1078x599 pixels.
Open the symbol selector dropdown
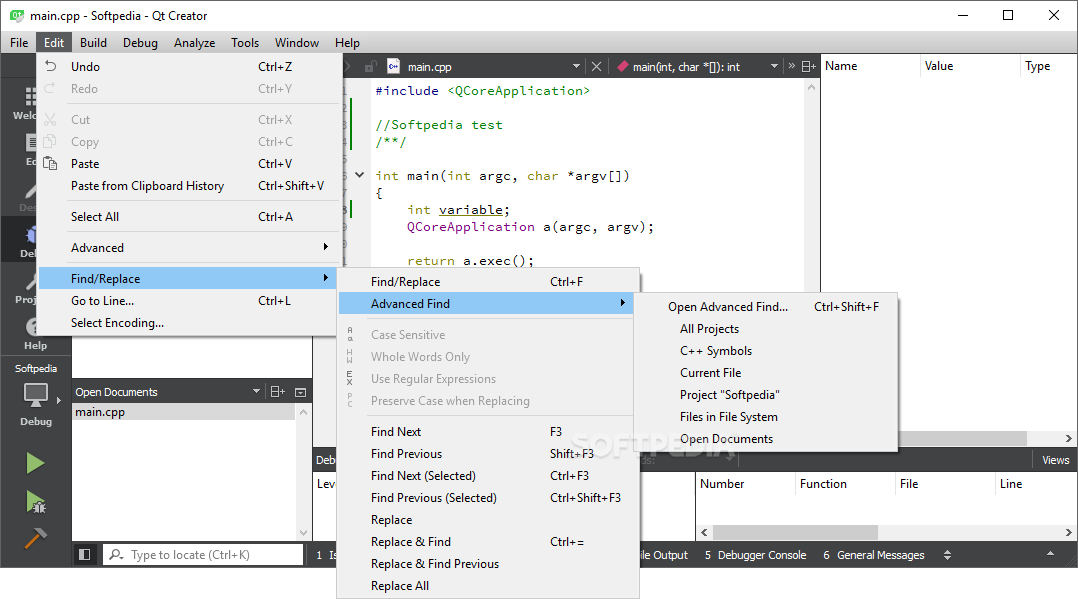coord(774,66)
